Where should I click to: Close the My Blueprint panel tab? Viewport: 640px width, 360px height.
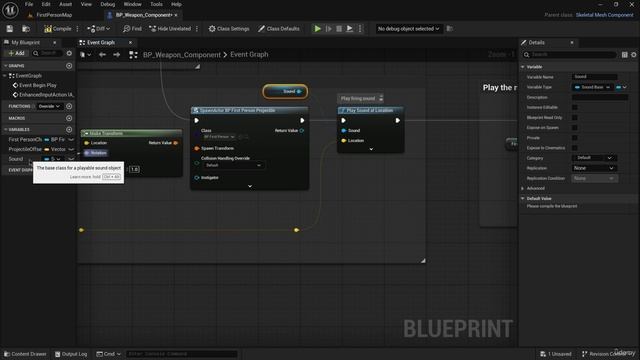tap(55, 42)
